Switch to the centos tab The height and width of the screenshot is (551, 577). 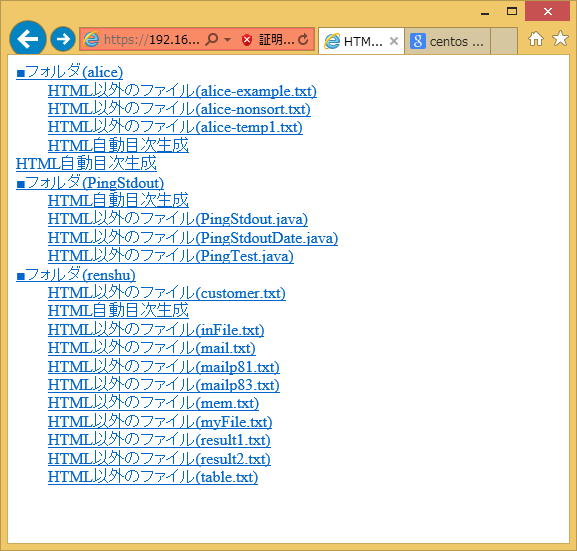click(447, 41)
